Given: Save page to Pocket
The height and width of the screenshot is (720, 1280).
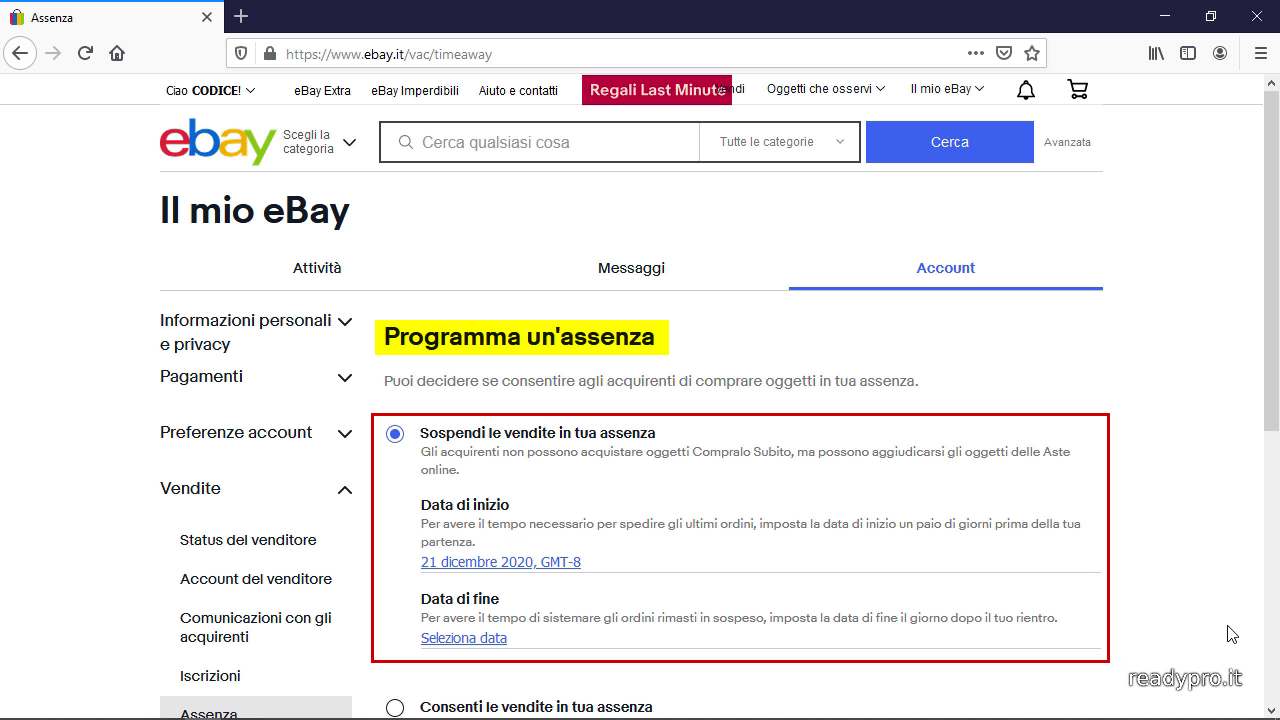Looking at the screenshot, I should click(1004, 53).
